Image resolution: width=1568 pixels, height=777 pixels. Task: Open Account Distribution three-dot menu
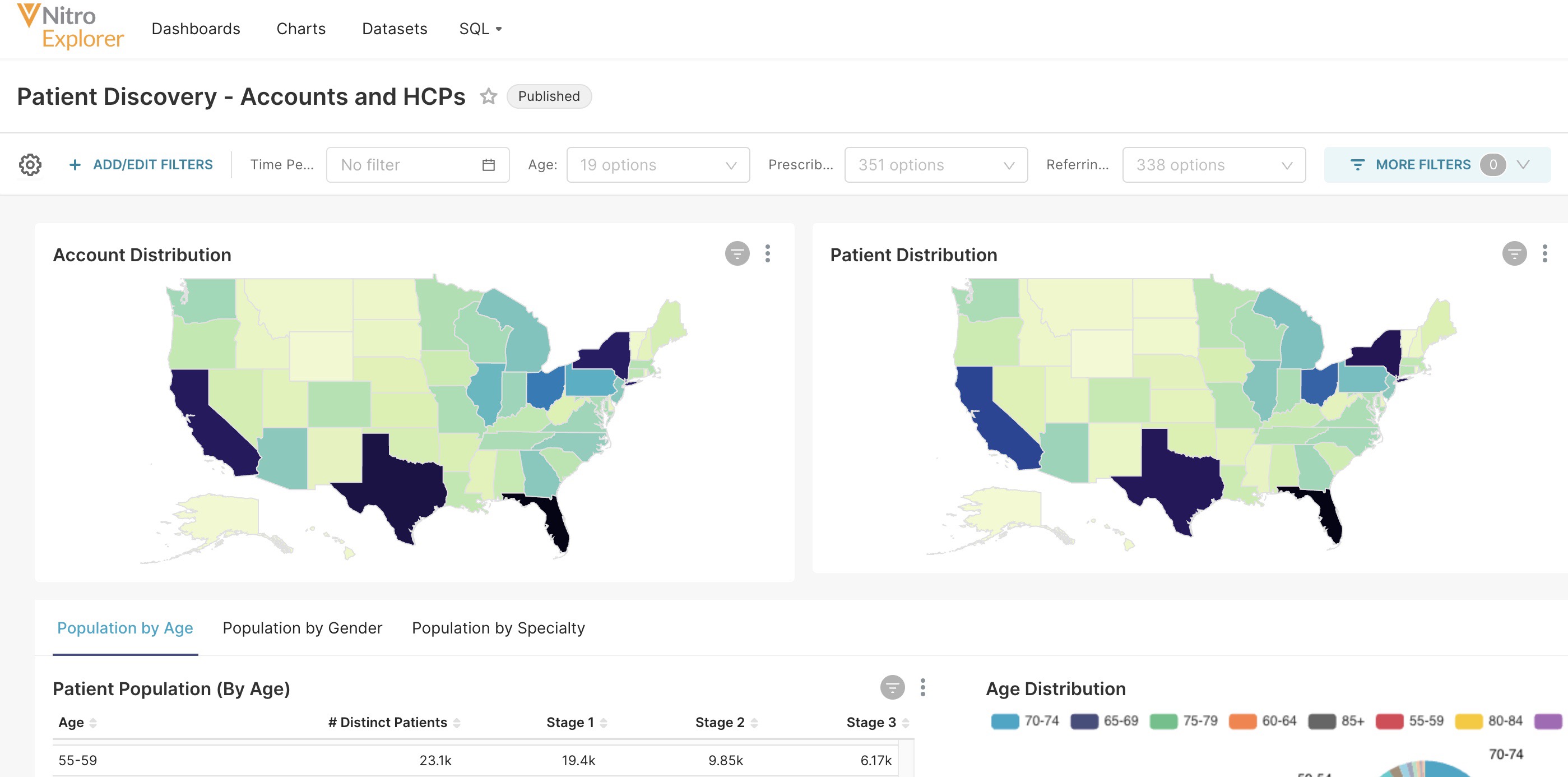pyautogui.click(x=768, y=253)
